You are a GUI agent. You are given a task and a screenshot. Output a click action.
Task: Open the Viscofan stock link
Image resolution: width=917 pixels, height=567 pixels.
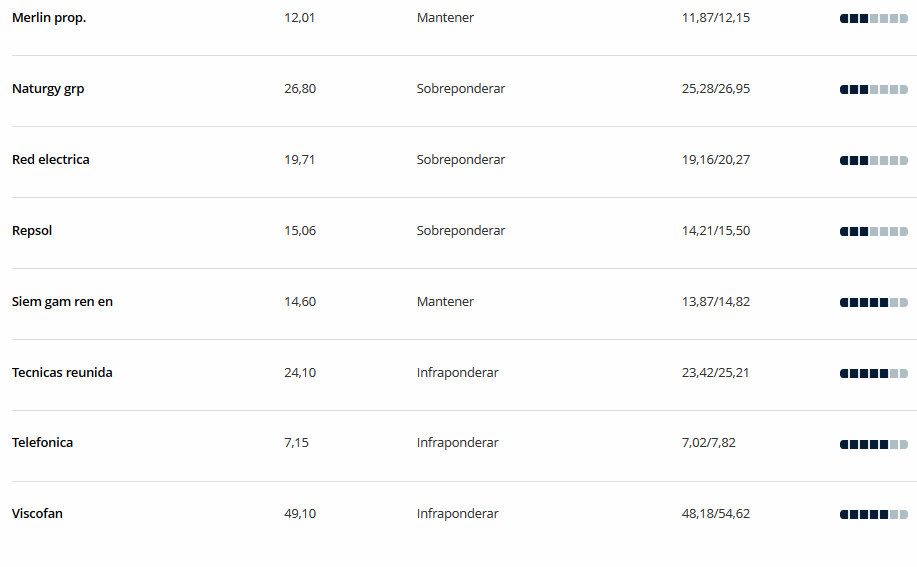(x=37, y=513)
